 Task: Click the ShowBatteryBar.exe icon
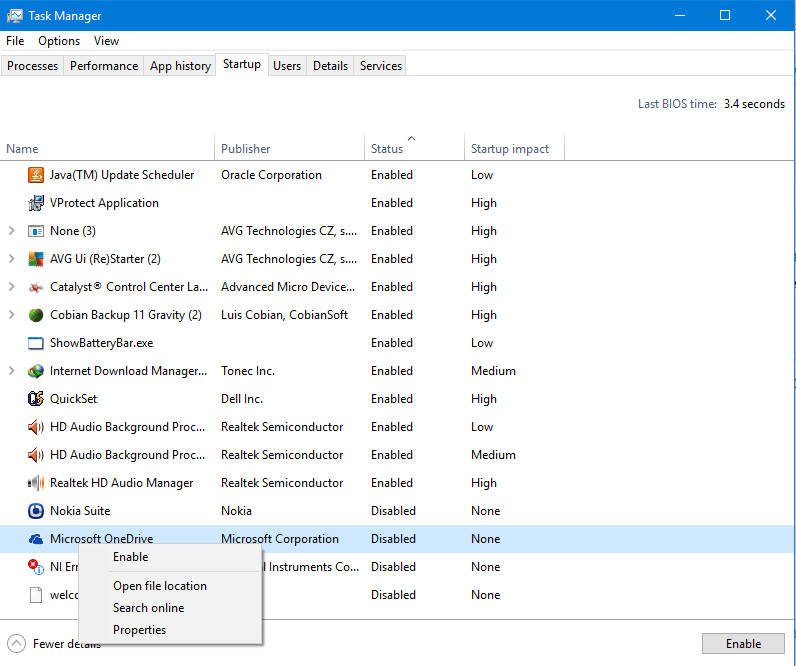pyautogui.click(x=36, y=343)
